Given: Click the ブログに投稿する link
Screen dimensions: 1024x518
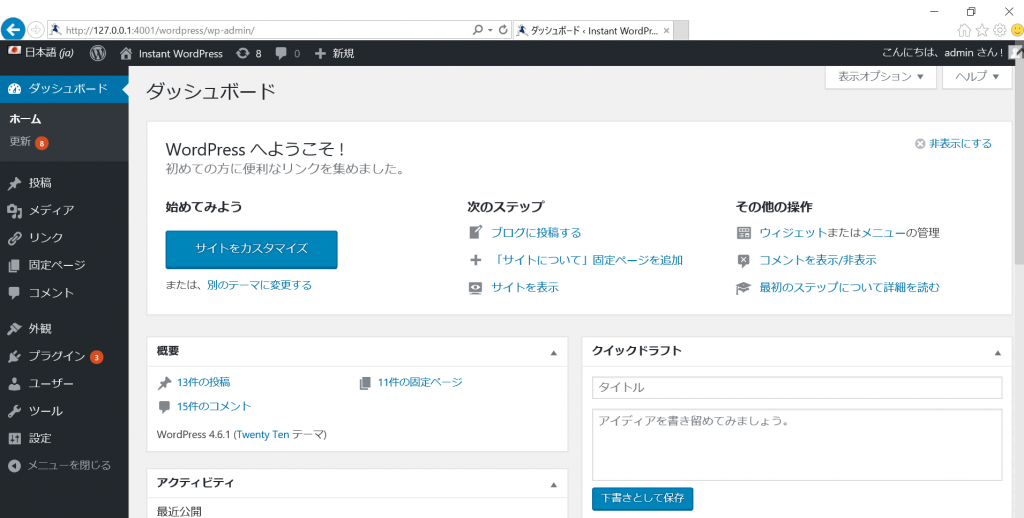Looking at the screenshot, I should point(536,233).
